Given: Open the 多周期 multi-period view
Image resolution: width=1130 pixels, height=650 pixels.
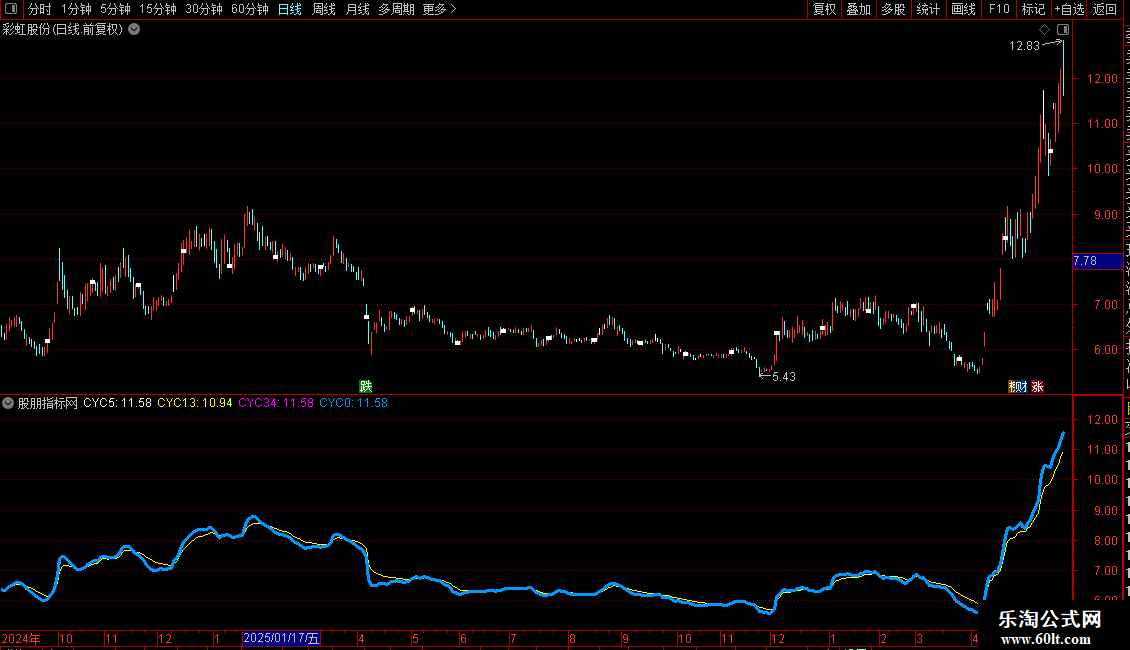Looking at the screenshot, I should click(x=396, y=9).
